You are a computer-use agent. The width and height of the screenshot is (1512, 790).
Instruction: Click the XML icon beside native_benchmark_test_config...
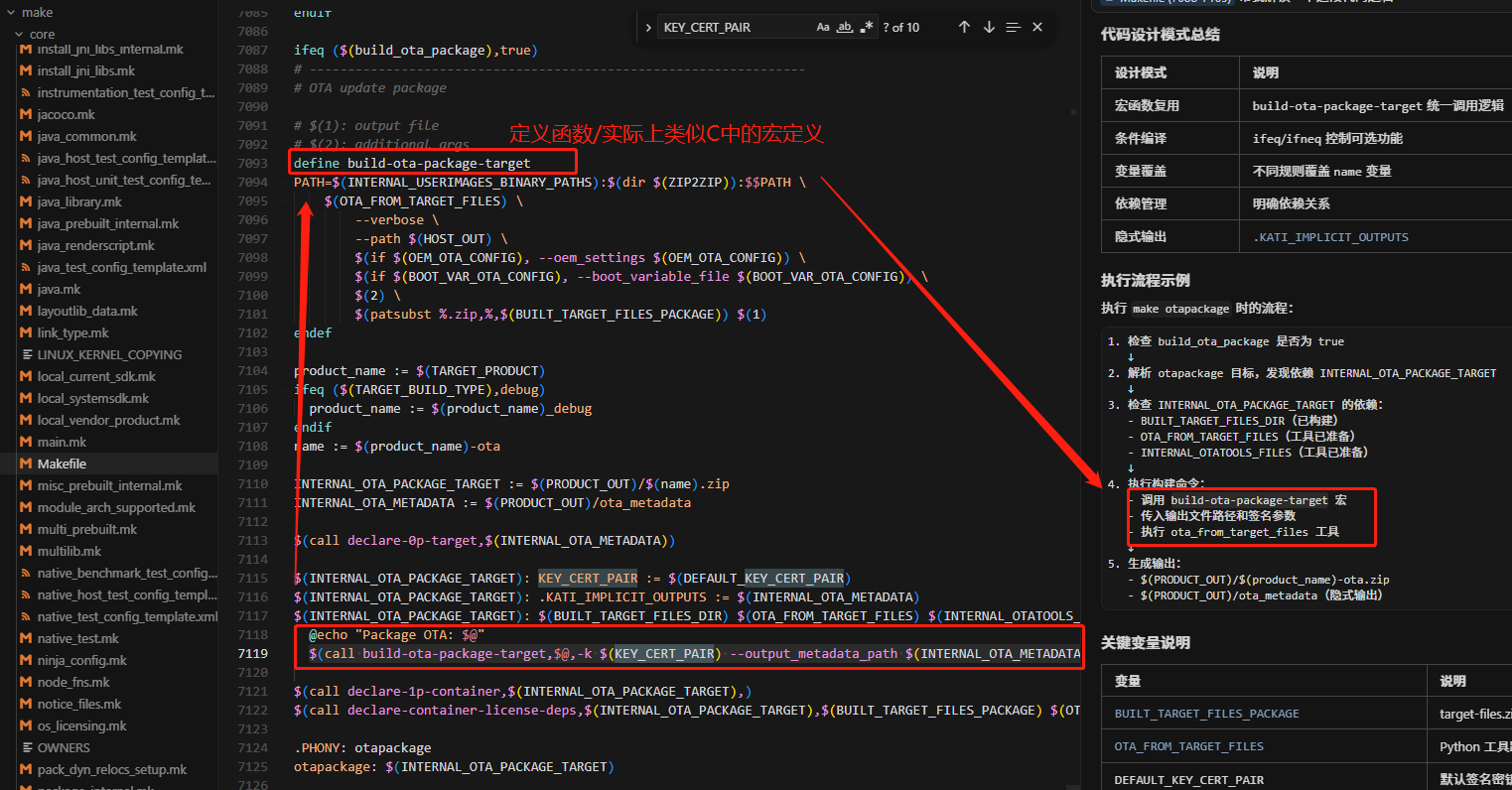click(26, 573)
